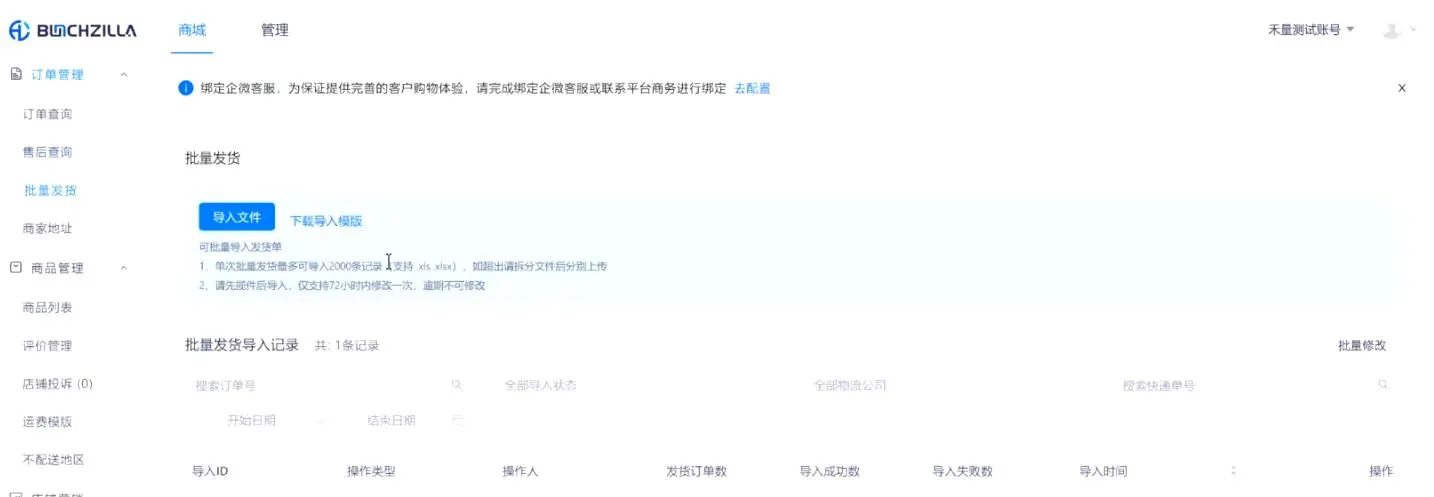Open the 禾量测试账号 account dropdown
Viewport: 1434px width, 497px height.
(x=1310, y=30)
